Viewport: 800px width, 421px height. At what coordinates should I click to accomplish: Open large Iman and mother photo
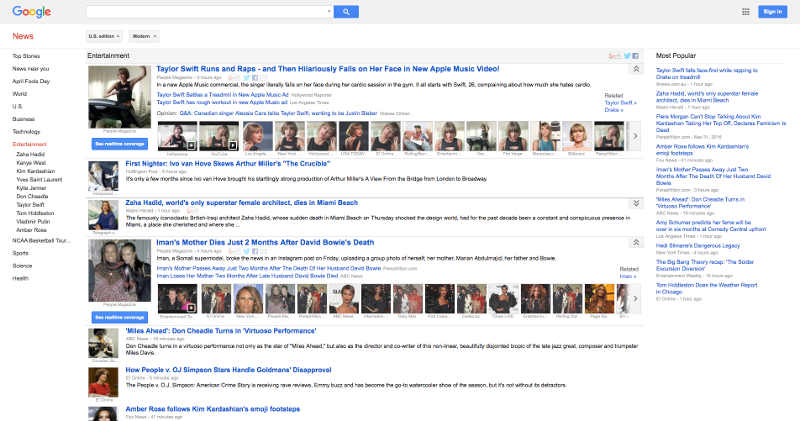point(119,270)
